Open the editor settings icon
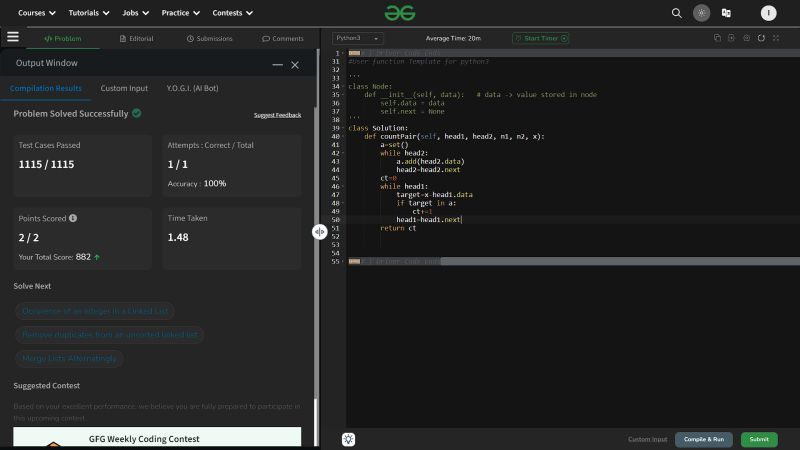The height and width of the screenshot is (450, 800). pyautogui.click(x=746, y=38)
